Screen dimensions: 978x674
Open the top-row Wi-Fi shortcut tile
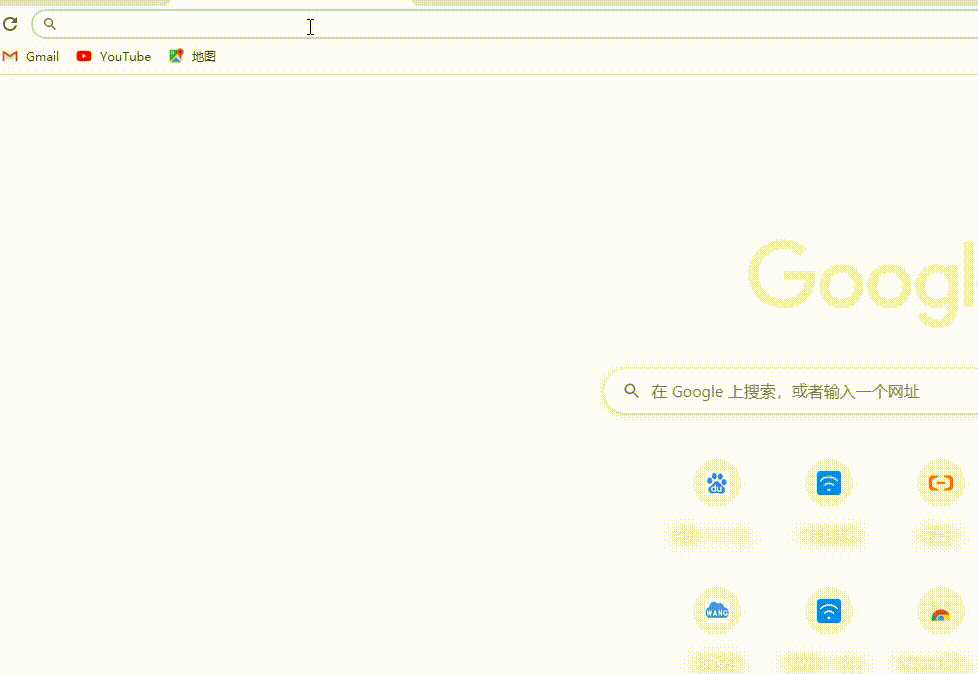[x=829, y=484]
